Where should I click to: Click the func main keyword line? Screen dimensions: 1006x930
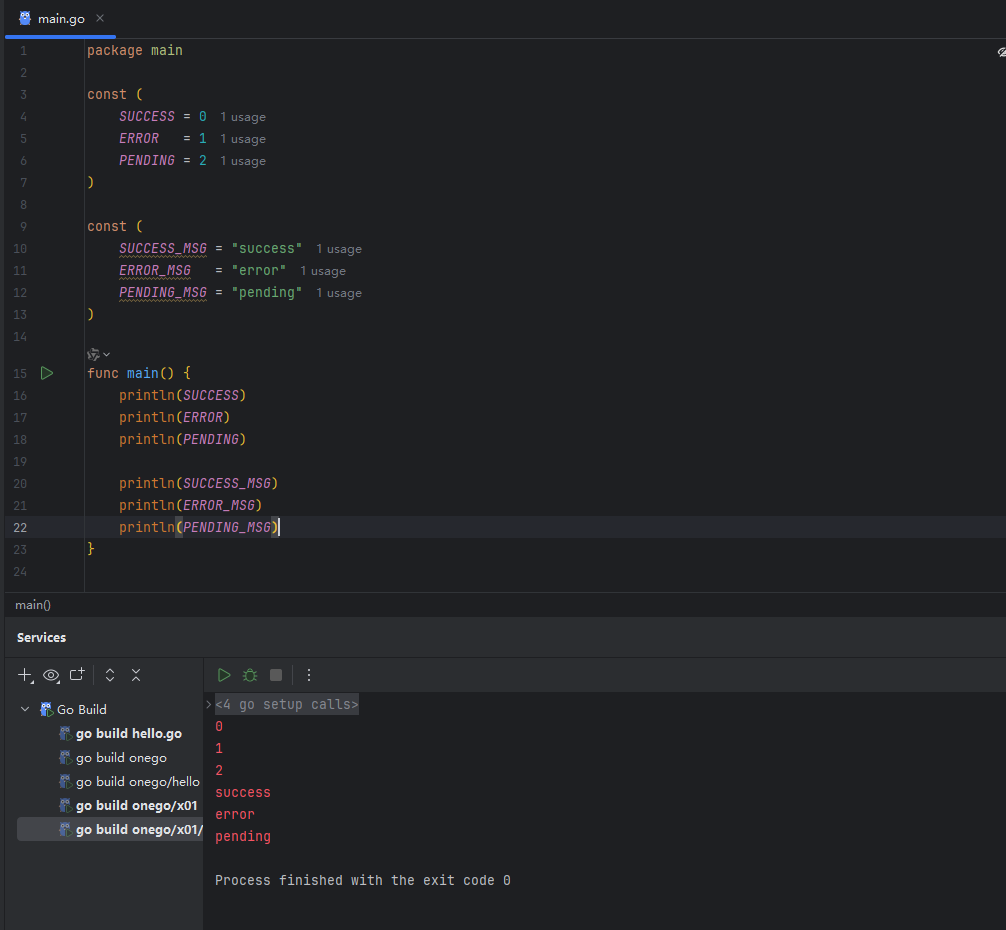139,373
